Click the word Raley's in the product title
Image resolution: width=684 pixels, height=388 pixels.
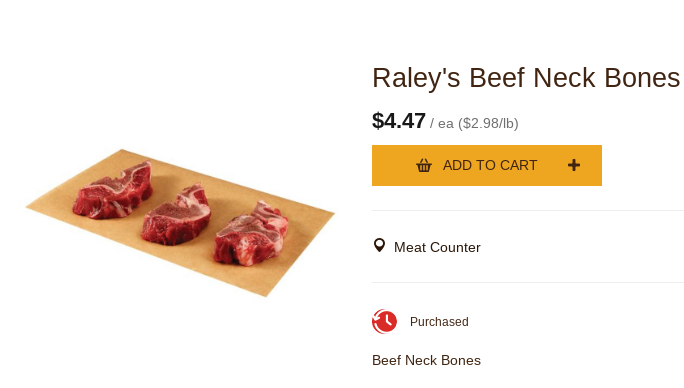click(416, 78)
